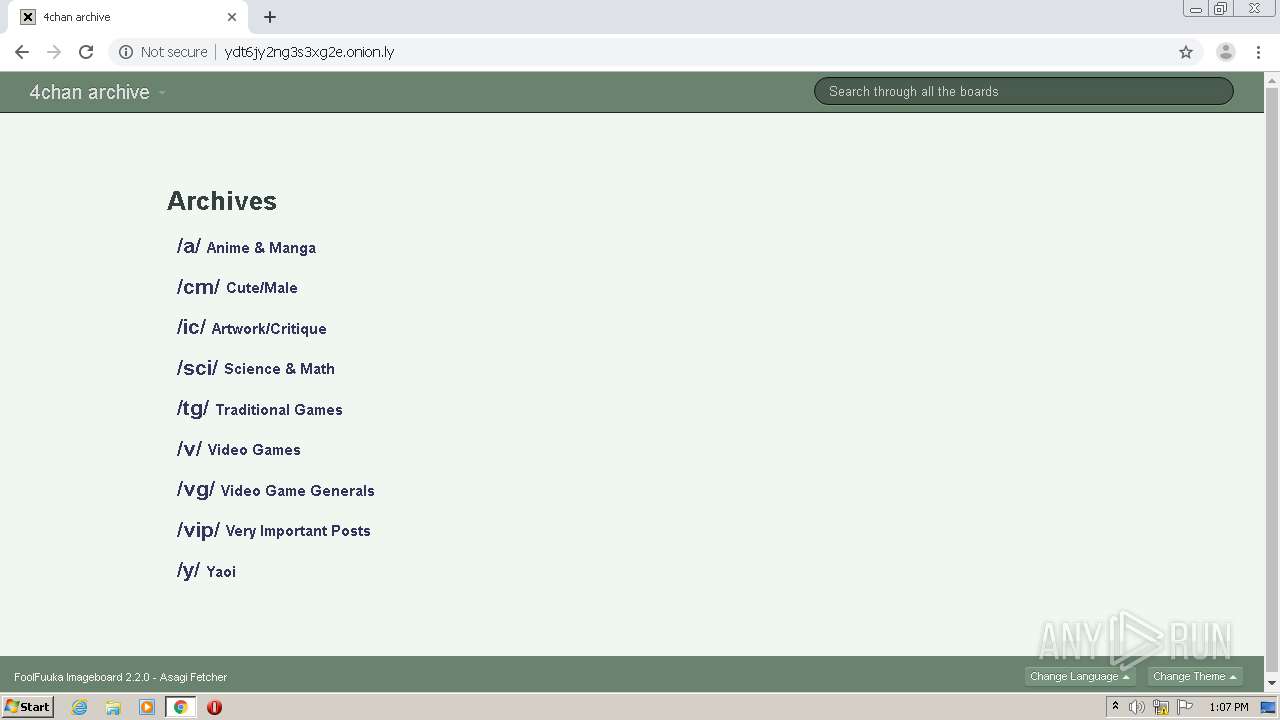Open the network tray icon

(x=1161, y=707)
